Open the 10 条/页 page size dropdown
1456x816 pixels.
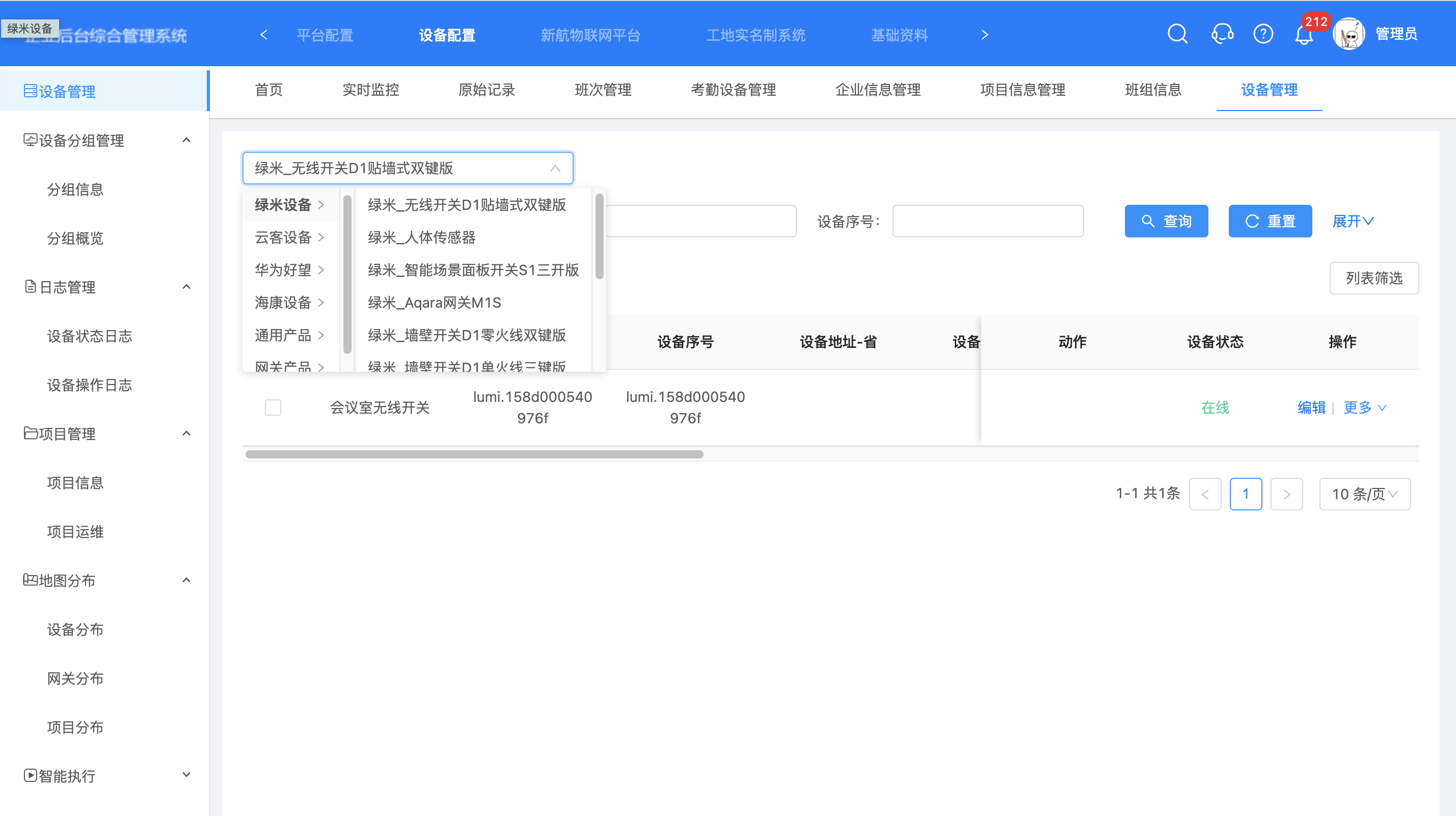click(x=1364, y=494)
